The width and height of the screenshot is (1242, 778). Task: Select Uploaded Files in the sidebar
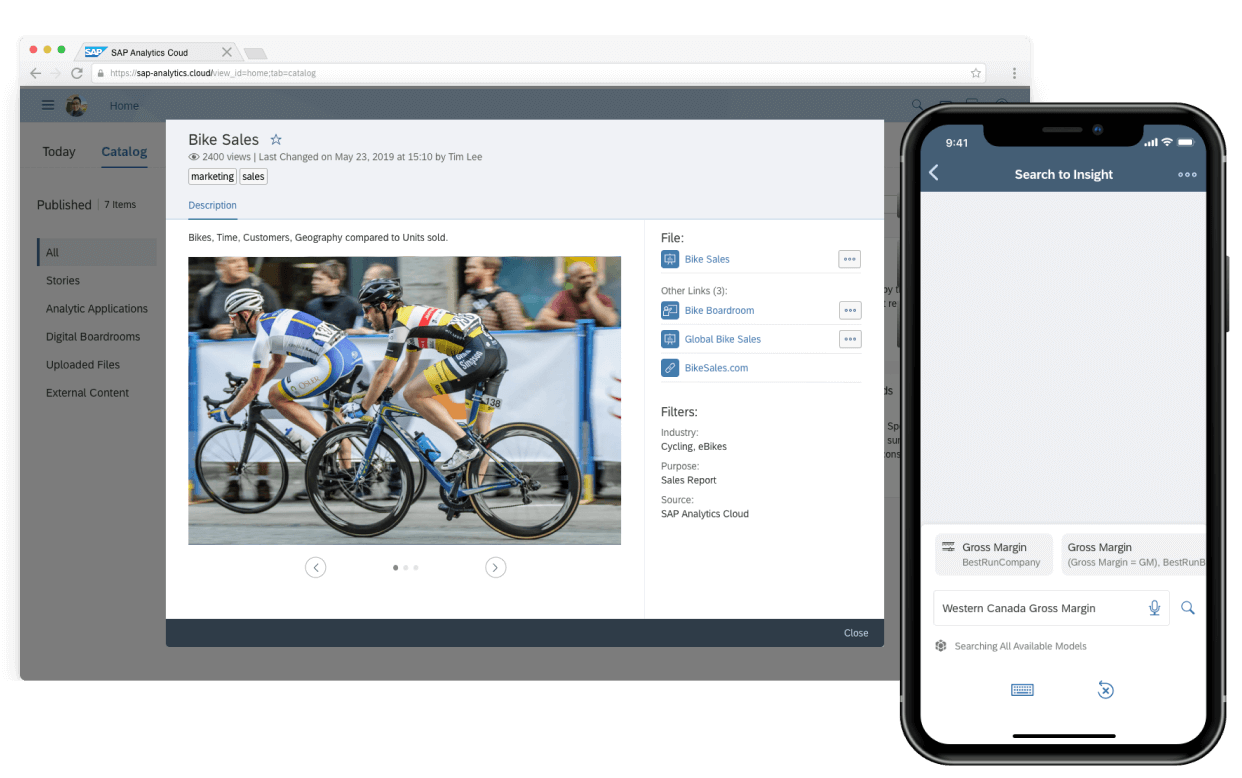(83, 365)
